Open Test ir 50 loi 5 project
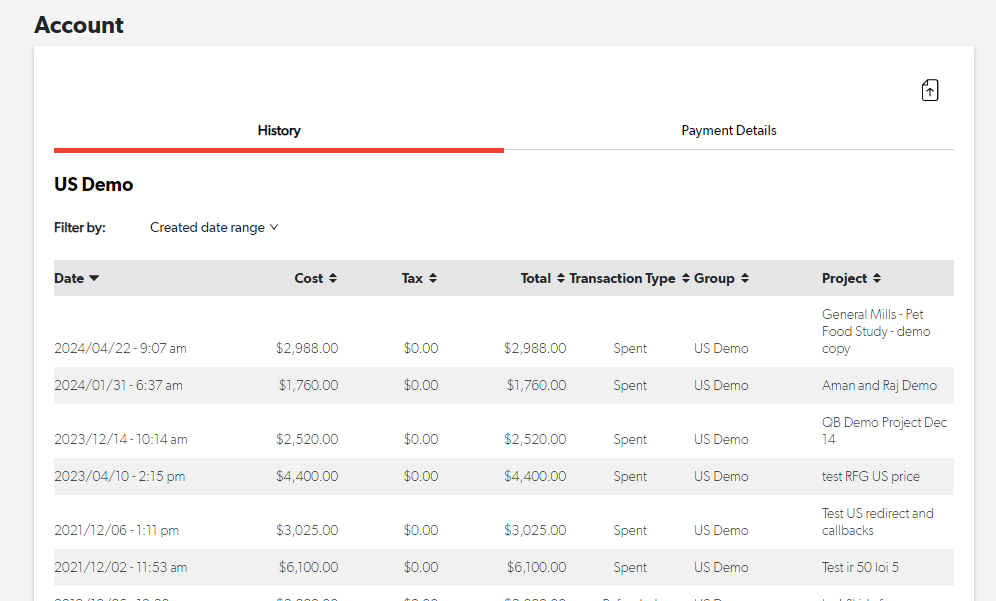The width and height of the screenshot is (996, 601). point(860,567)
